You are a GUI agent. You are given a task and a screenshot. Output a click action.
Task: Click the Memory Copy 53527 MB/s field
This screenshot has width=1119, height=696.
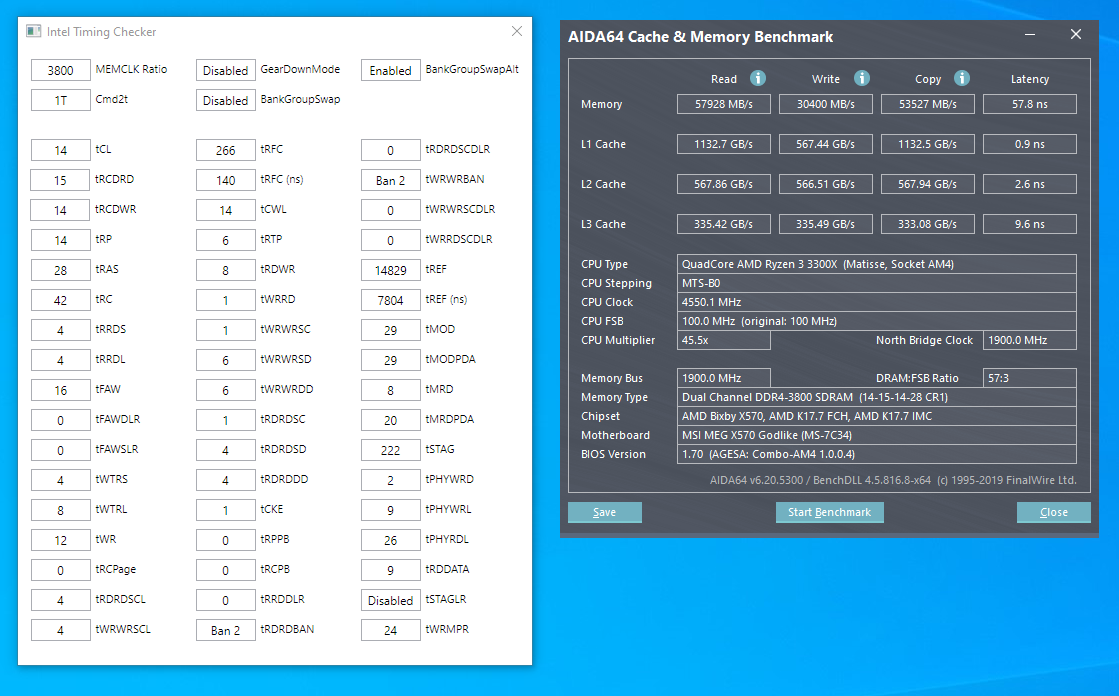[928, 104]
